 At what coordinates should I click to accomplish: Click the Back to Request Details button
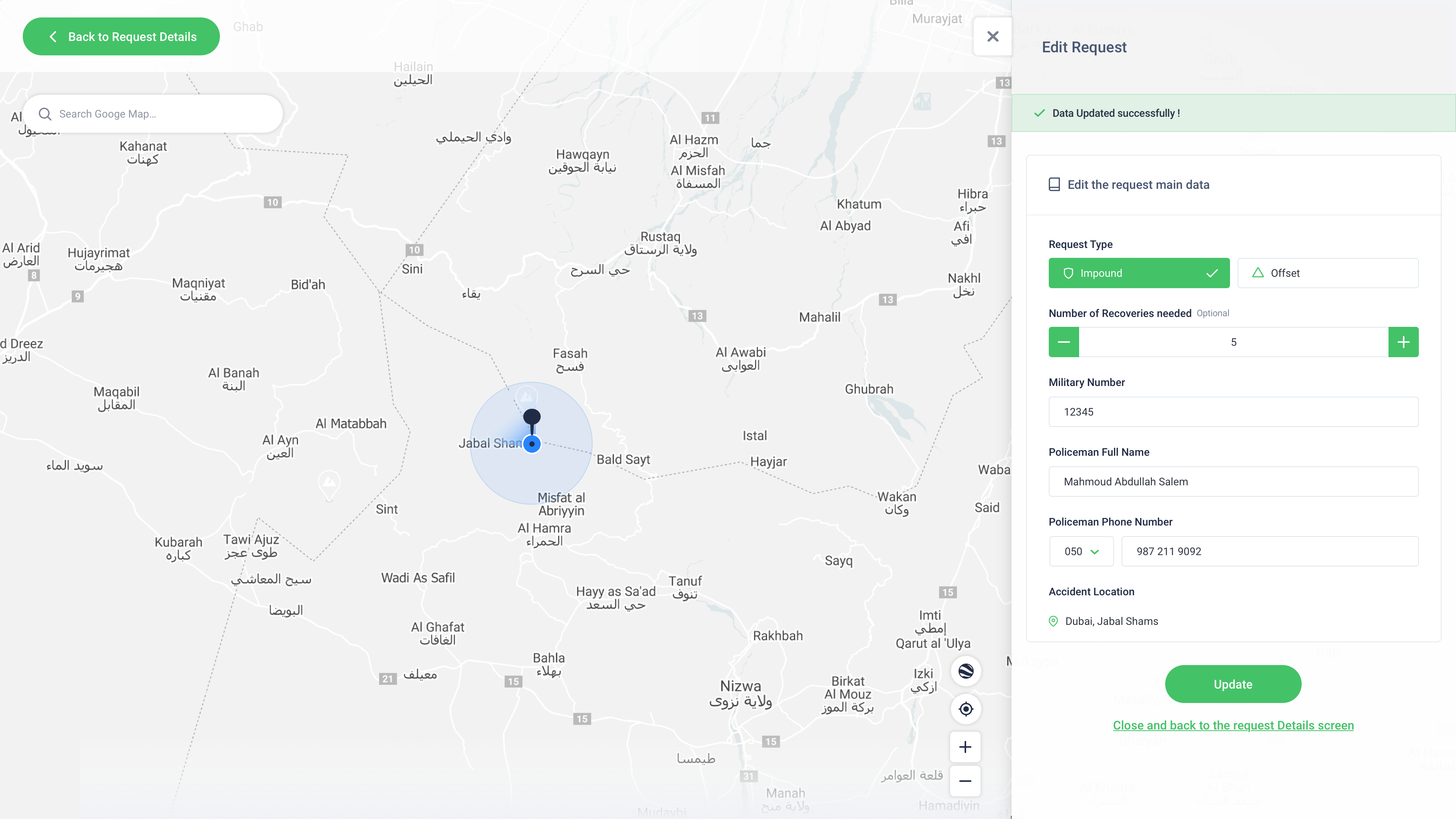[x=121, y=37]
